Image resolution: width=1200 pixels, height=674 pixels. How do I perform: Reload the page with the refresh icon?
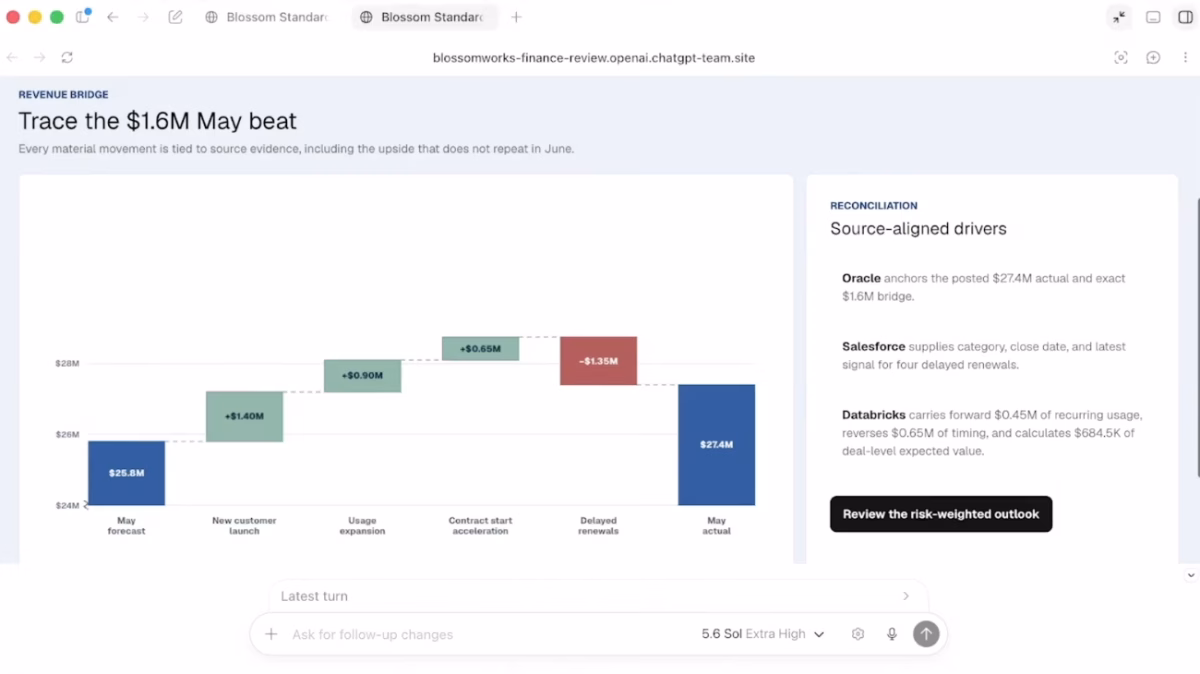pyautogui.click(x=67, y=58)
